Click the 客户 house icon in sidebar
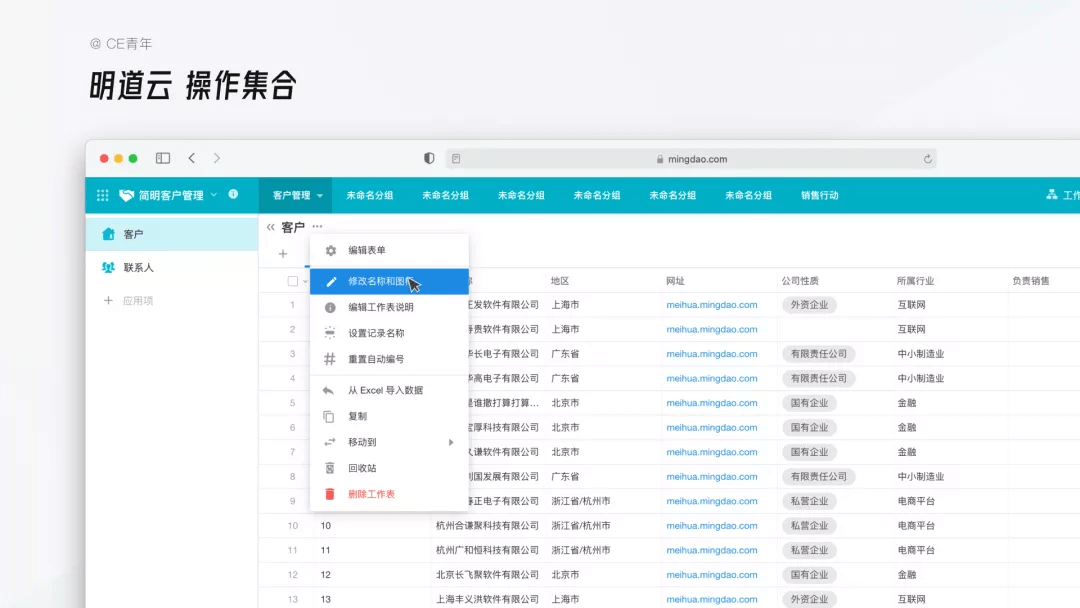Screen dimensions: 1080x608 tap(108, 234)
